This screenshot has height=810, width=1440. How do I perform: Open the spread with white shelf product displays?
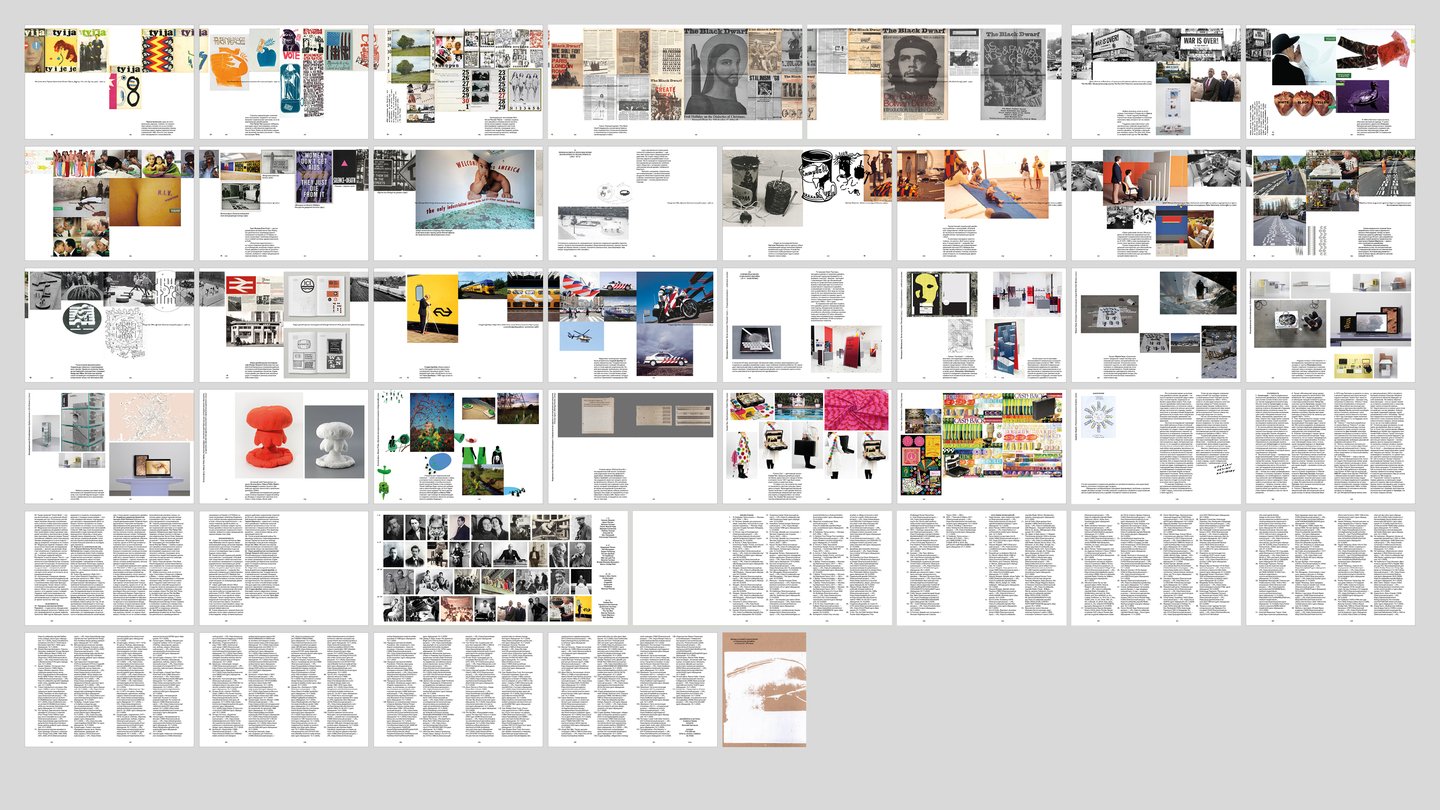[1330, 325]
